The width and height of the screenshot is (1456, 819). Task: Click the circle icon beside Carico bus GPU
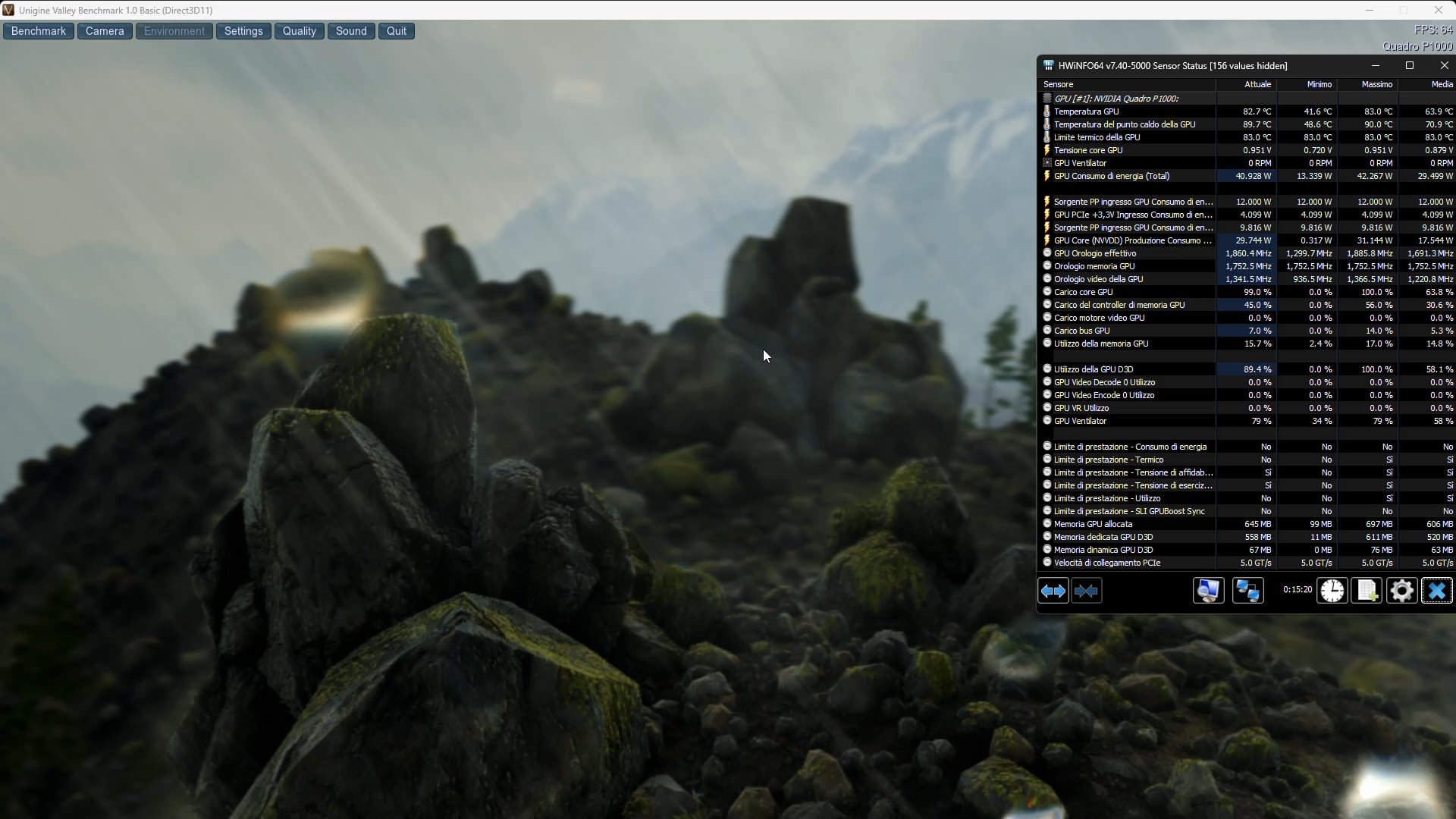pyautogui.click(x=1047, y=331)
